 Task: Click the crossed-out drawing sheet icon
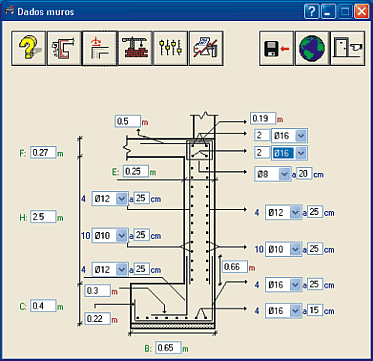pos(206,49)
